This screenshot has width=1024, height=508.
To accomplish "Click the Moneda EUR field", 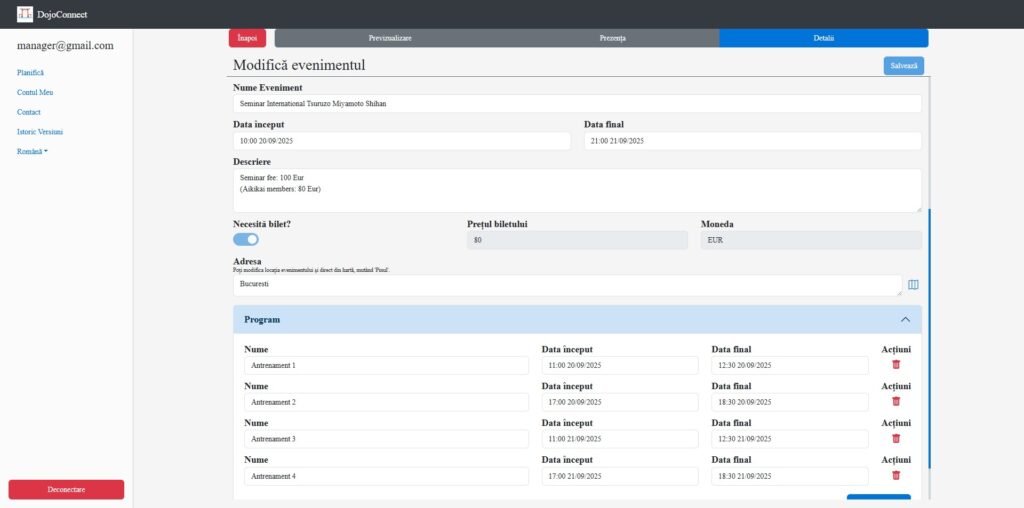I will point(811,240).
